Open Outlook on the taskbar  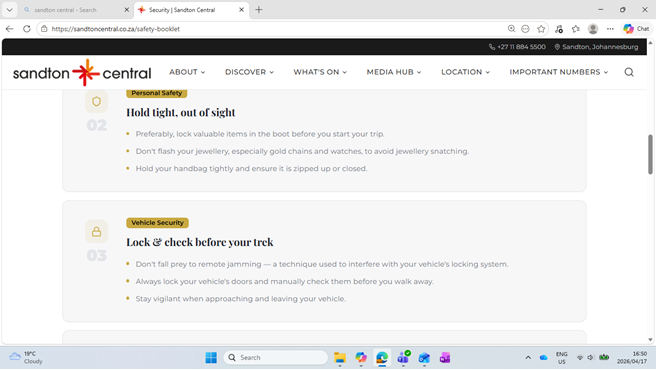[424, 357]
